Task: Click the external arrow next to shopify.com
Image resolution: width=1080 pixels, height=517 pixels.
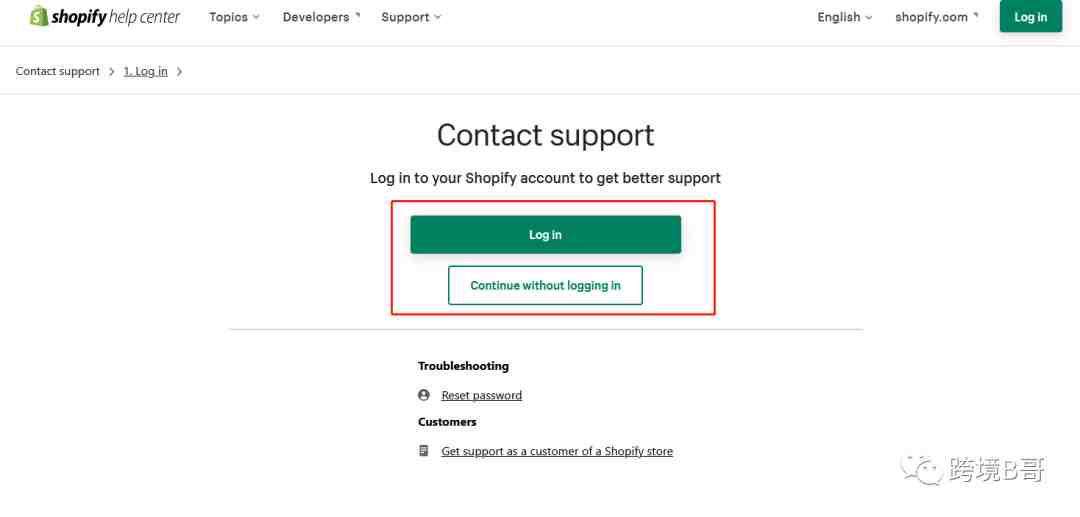Action: tap(975, 15)
